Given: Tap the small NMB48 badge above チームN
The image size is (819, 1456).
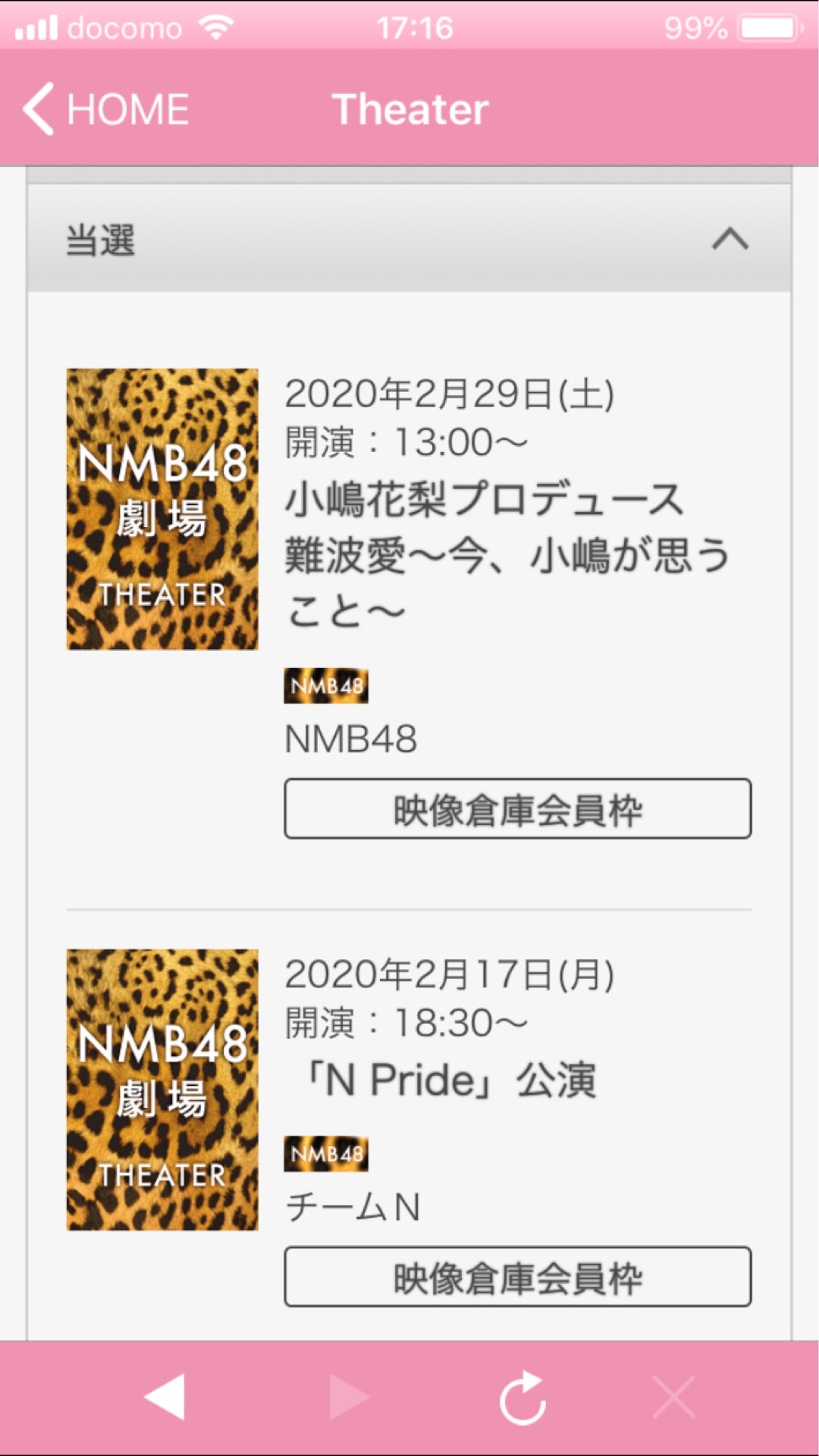Looking at the screenshot, I should (326, 1153).
